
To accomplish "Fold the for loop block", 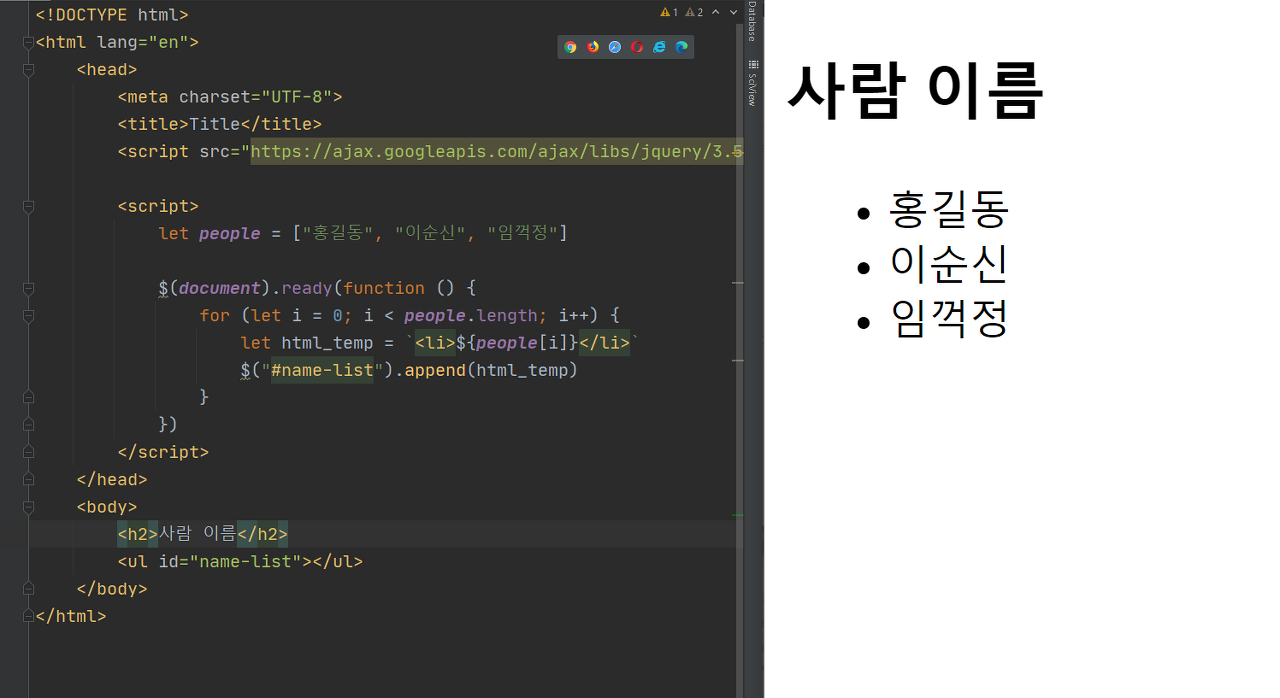I will tap(28, 315).
